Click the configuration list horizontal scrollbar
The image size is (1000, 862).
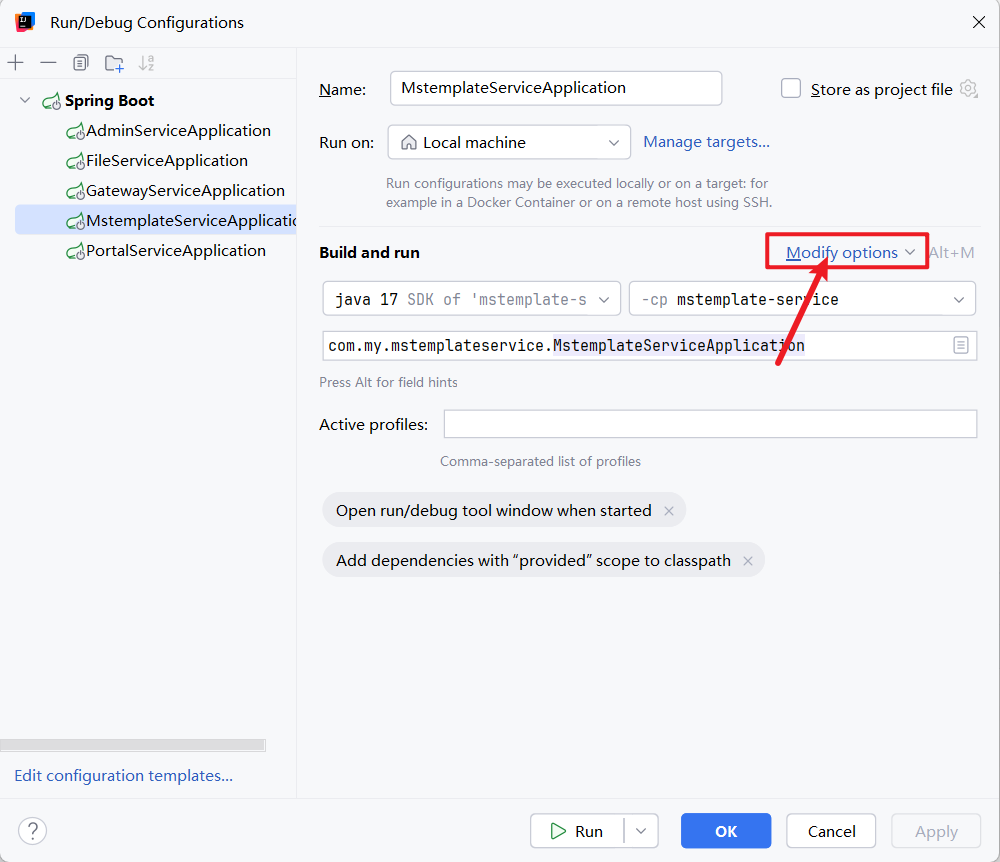133,745
